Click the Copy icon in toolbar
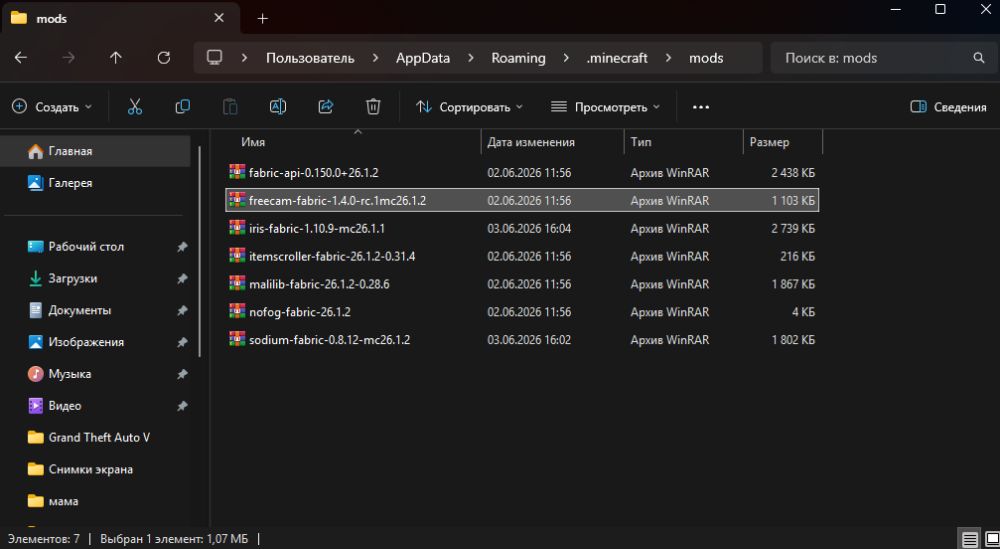This screenshot has width=1000, height=549. click(x=182, y=107)
